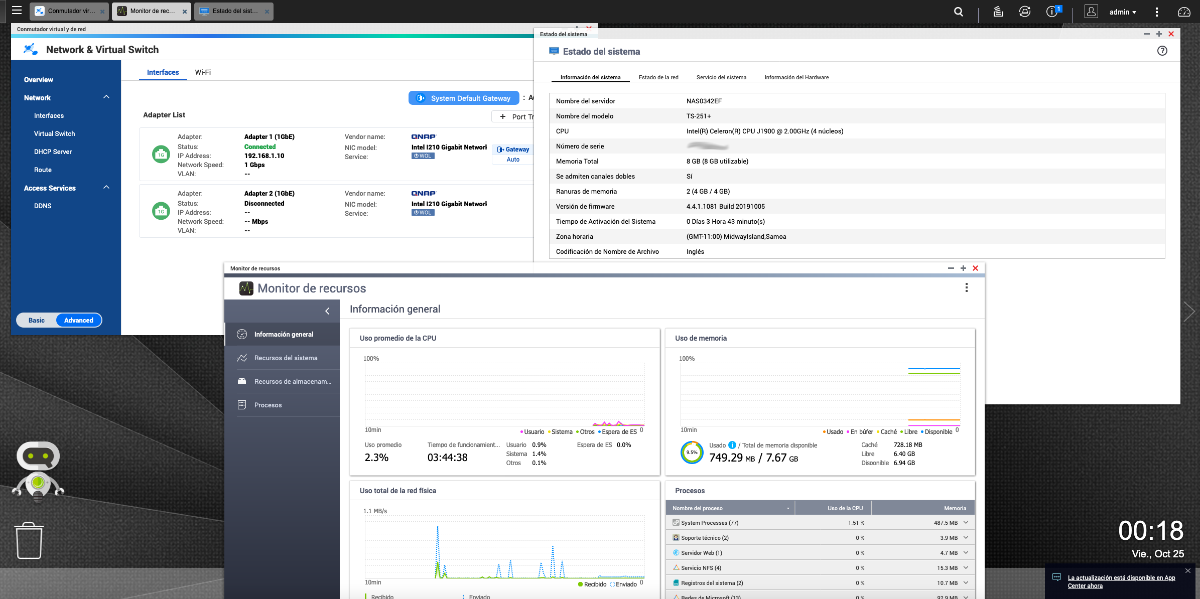
Task: Click memory usage info icon
Action: pos(732,445)
